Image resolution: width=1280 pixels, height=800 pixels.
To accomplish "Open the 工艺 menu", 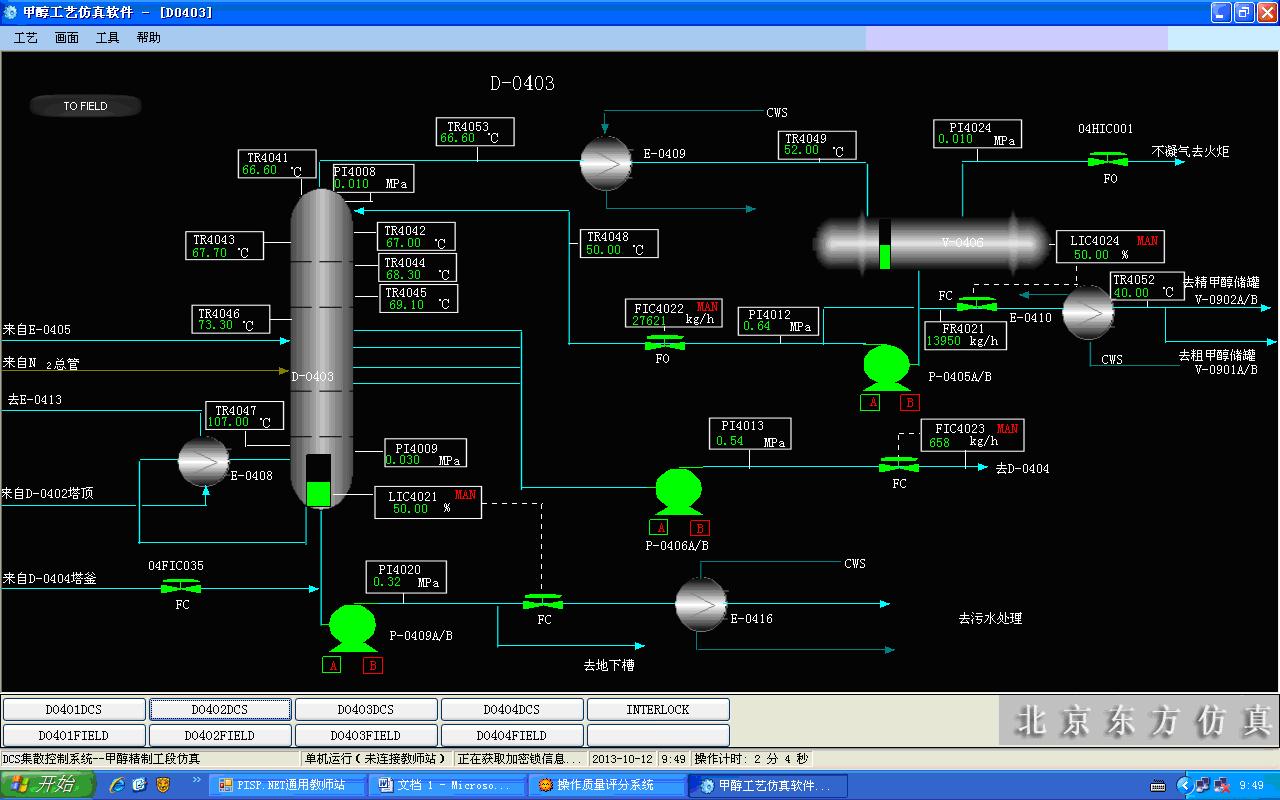I will 26,38.
